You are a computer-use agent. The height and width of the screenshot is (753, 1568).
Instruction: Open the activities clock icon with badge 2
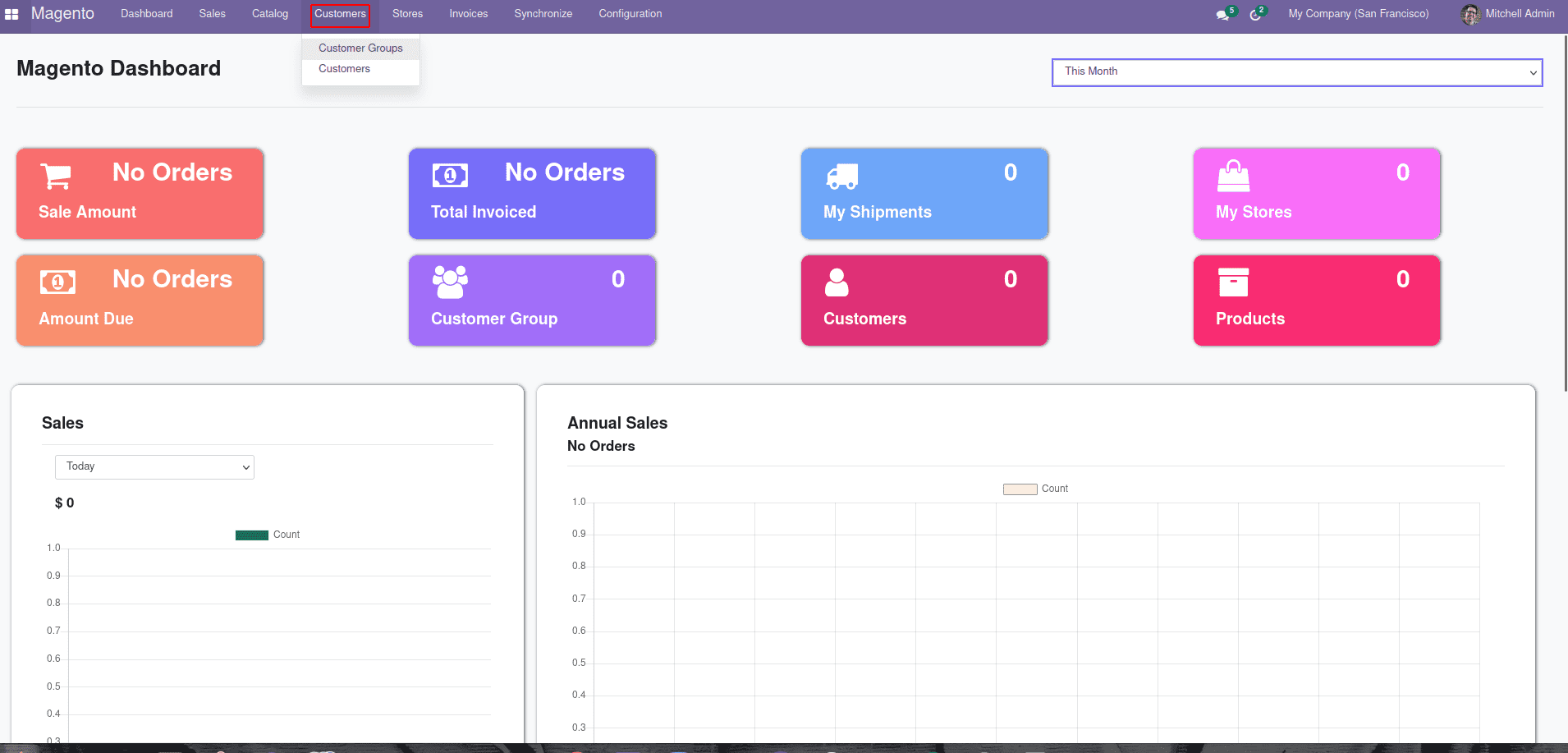[1257, 14]
